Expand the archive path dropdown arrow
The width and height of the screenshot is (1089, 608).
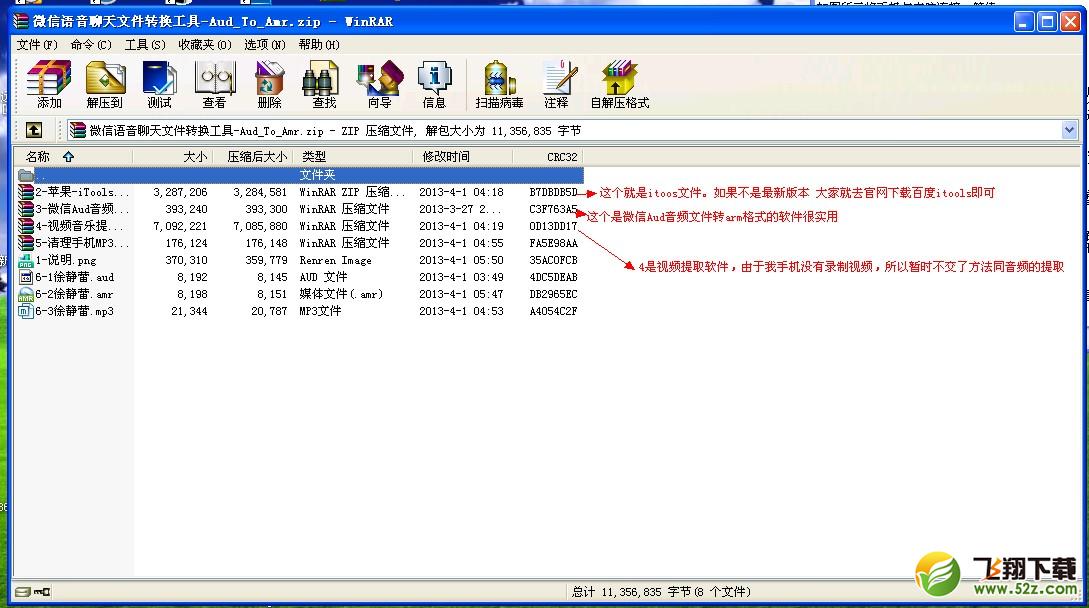click(x=1069, y=130)
